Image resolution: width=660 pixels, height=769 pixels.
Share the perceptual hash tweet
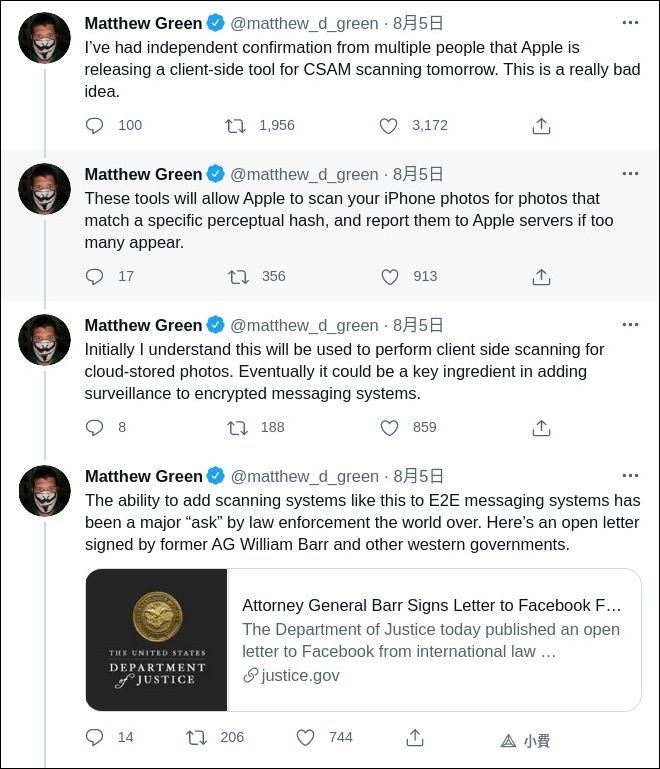click(x=541, y=277)
